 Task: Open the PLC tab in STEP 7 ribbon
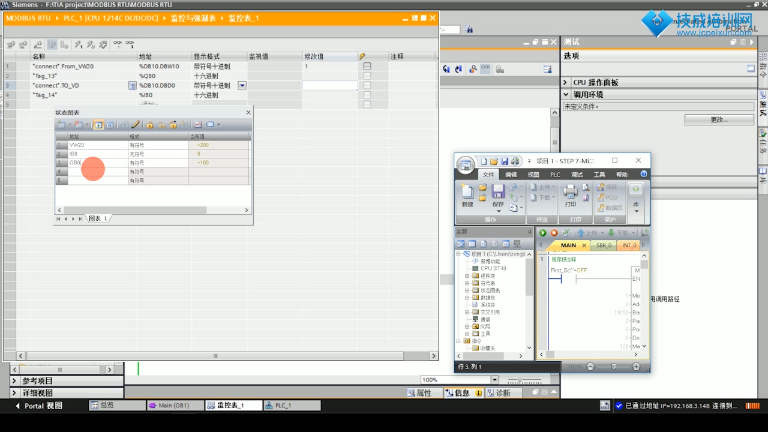[x=555, y=174]
